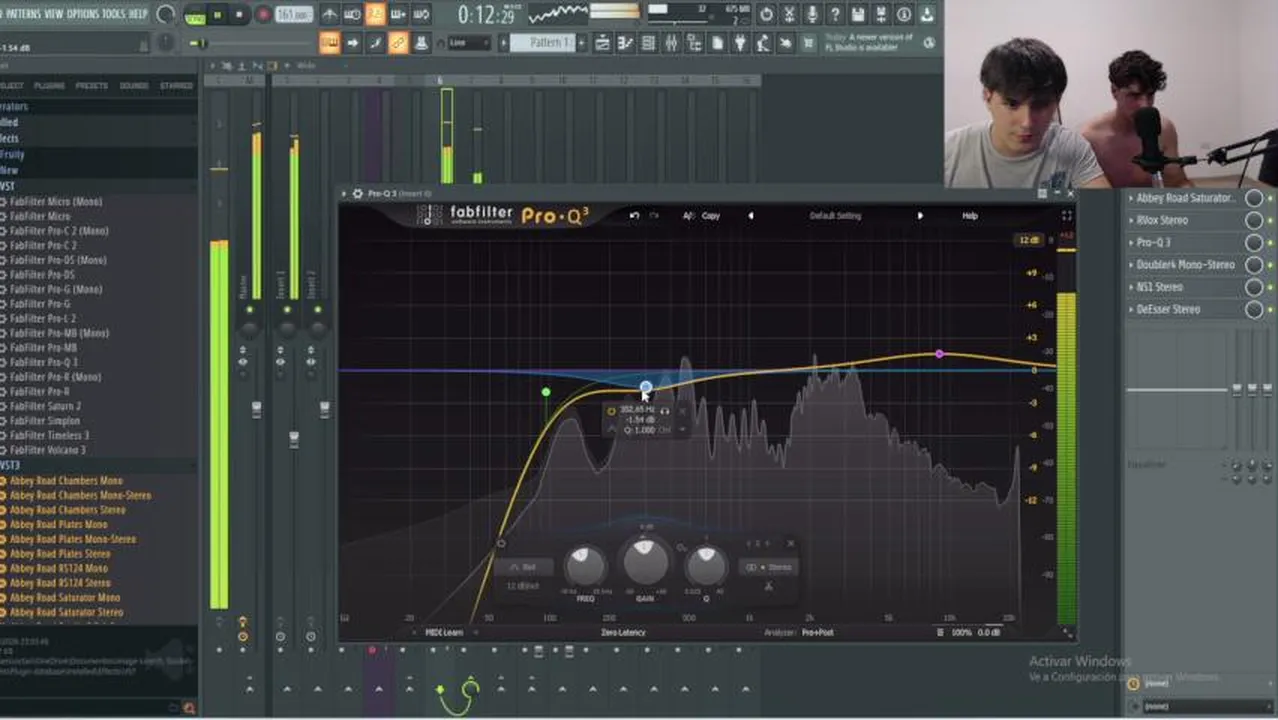Open the 12 dB display range dropdown
The height and width of the screenshot is (720, 1278).
pos(1028,240)
